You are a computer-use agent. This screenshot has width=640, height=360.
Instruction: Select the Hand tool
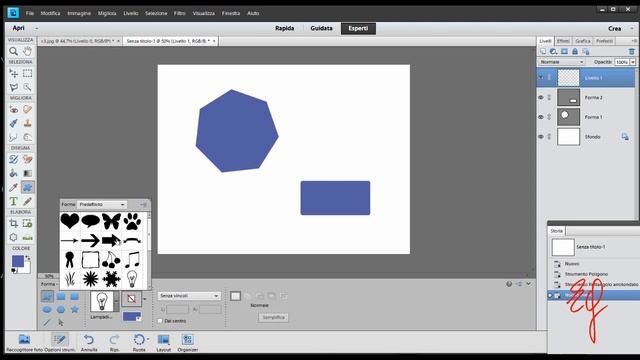pyautogui.click(x=27, y=51)
